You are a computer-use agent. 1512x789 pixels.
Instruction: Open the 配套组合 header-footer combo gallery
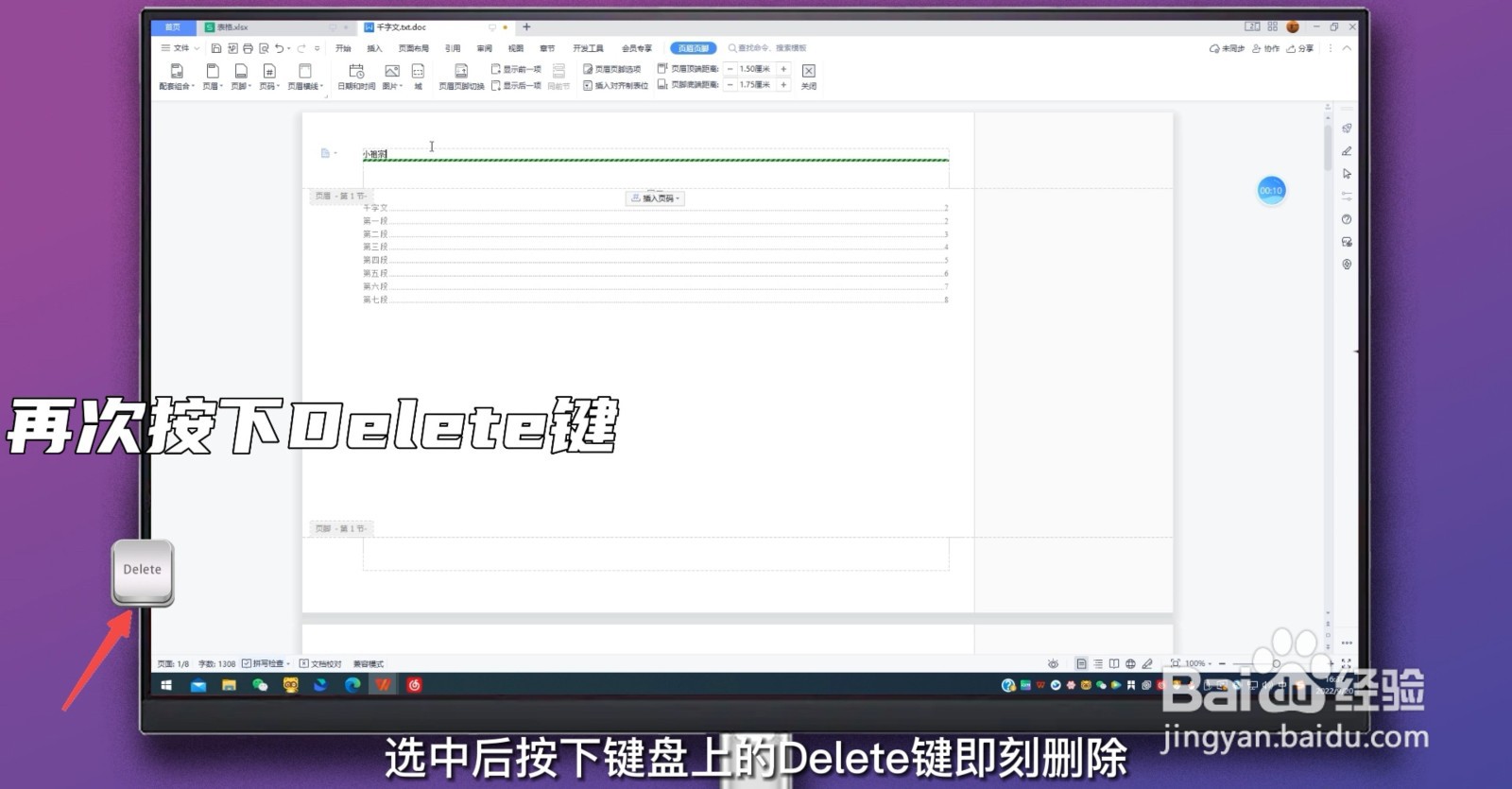[x=176, y=77]
